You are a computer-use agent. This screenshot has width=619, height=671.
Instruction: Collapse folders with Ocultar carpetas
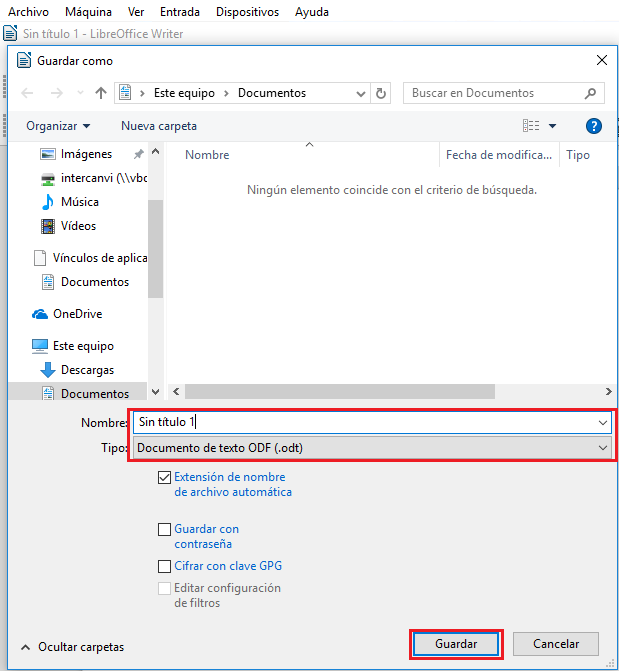[x=72, y=647]
